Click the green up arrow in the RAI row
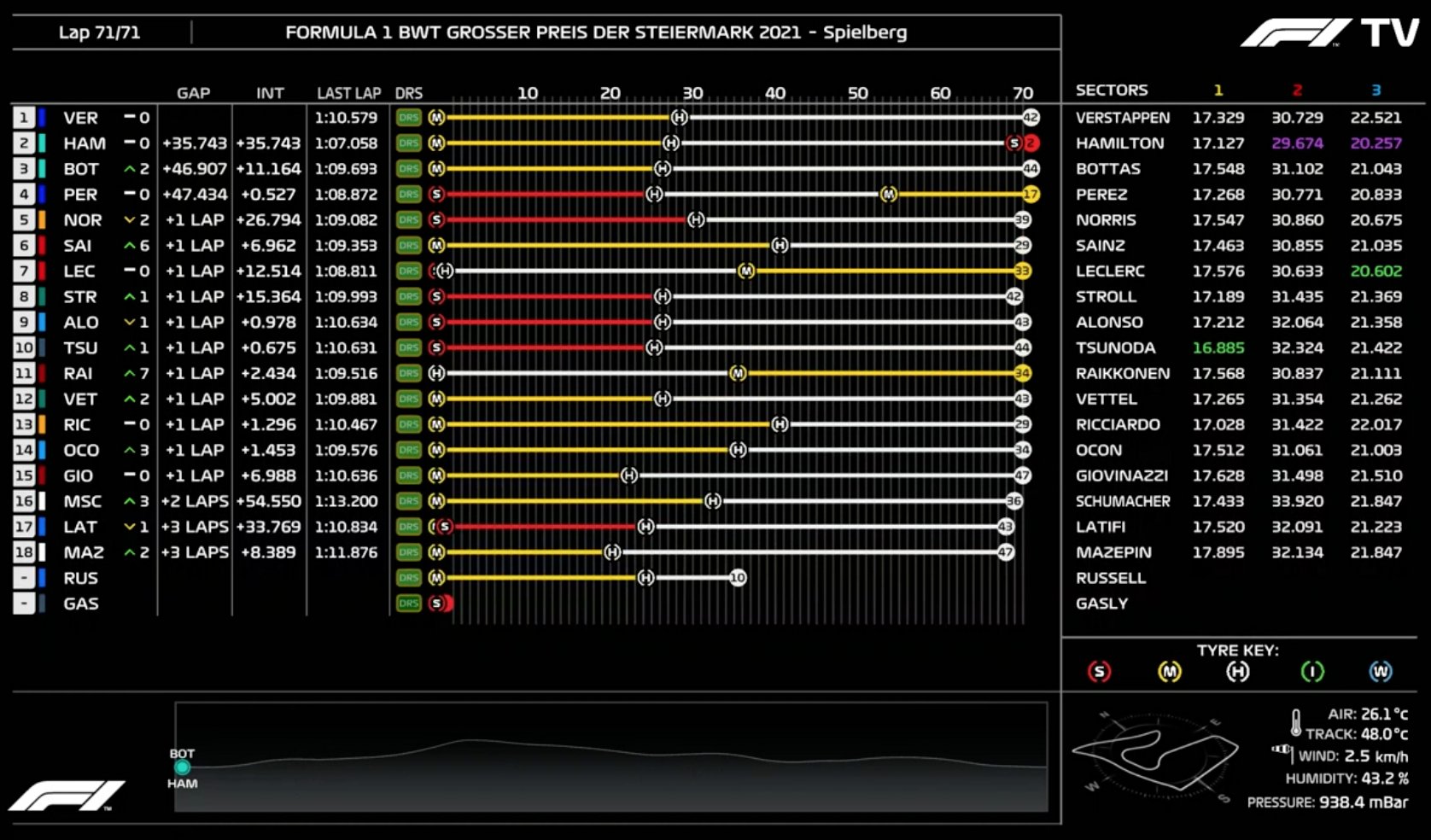Screen dimensions: 1431x840 (x=130, y=374)
